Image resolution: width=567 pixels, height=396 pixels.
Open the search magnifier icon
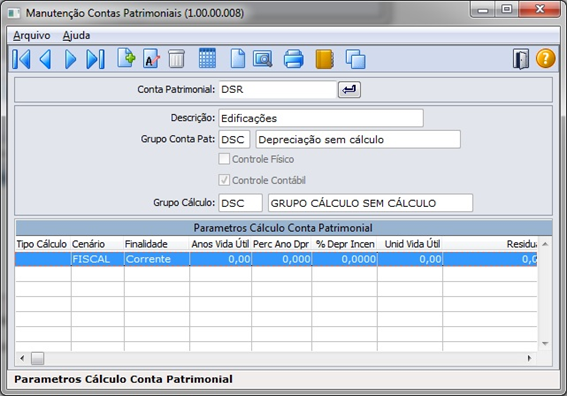coord(263,59)
